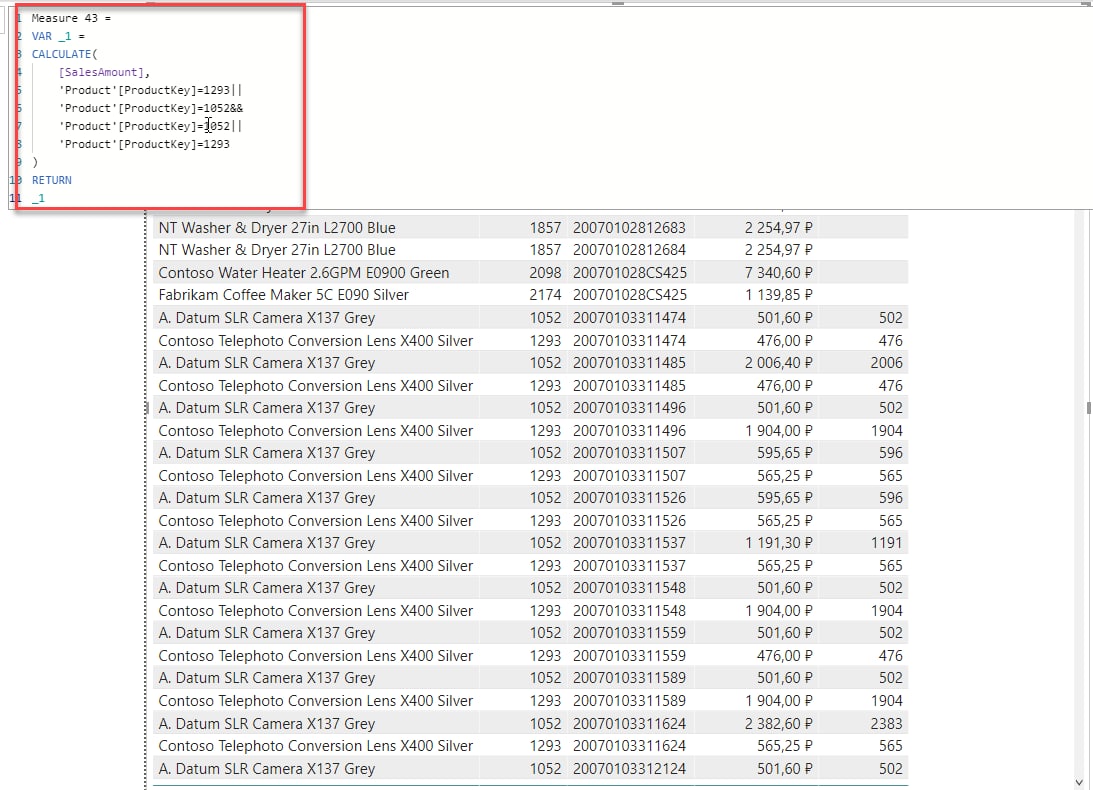
Task: Click the amount 1 139,85 ₽ cell
Action: (779, 295)
